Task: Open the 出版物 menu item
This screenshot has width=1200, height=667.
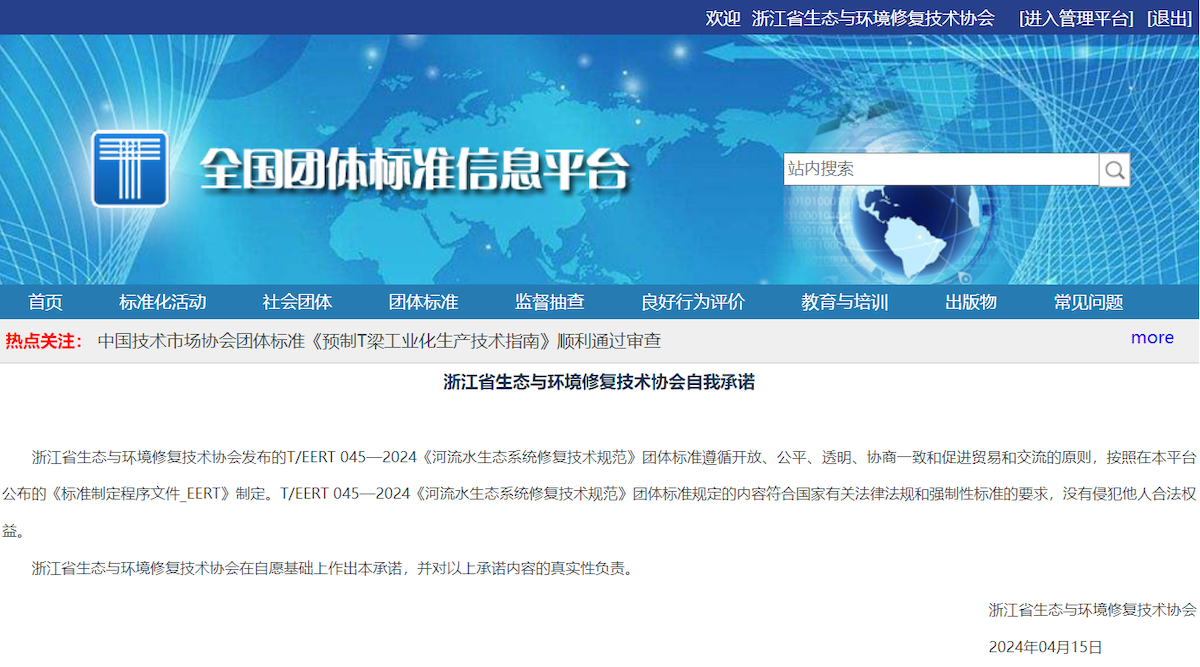Action: (x=971, y=302)
